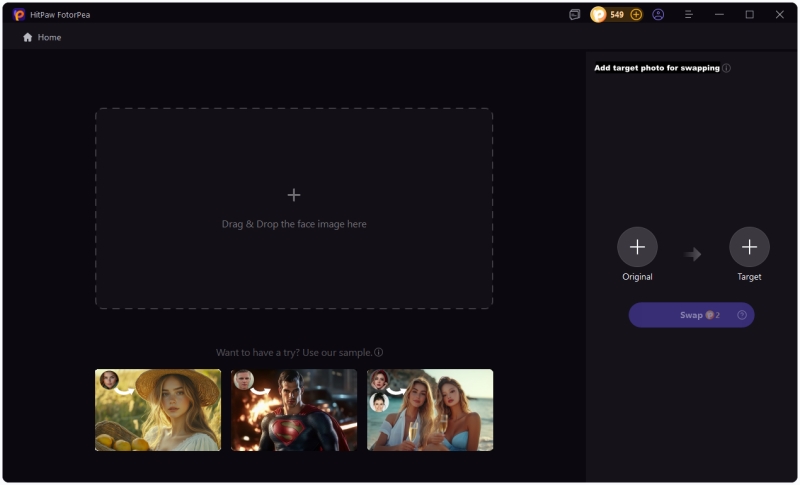
Task: Click the Target label
Action: click(x=749, y=277)
